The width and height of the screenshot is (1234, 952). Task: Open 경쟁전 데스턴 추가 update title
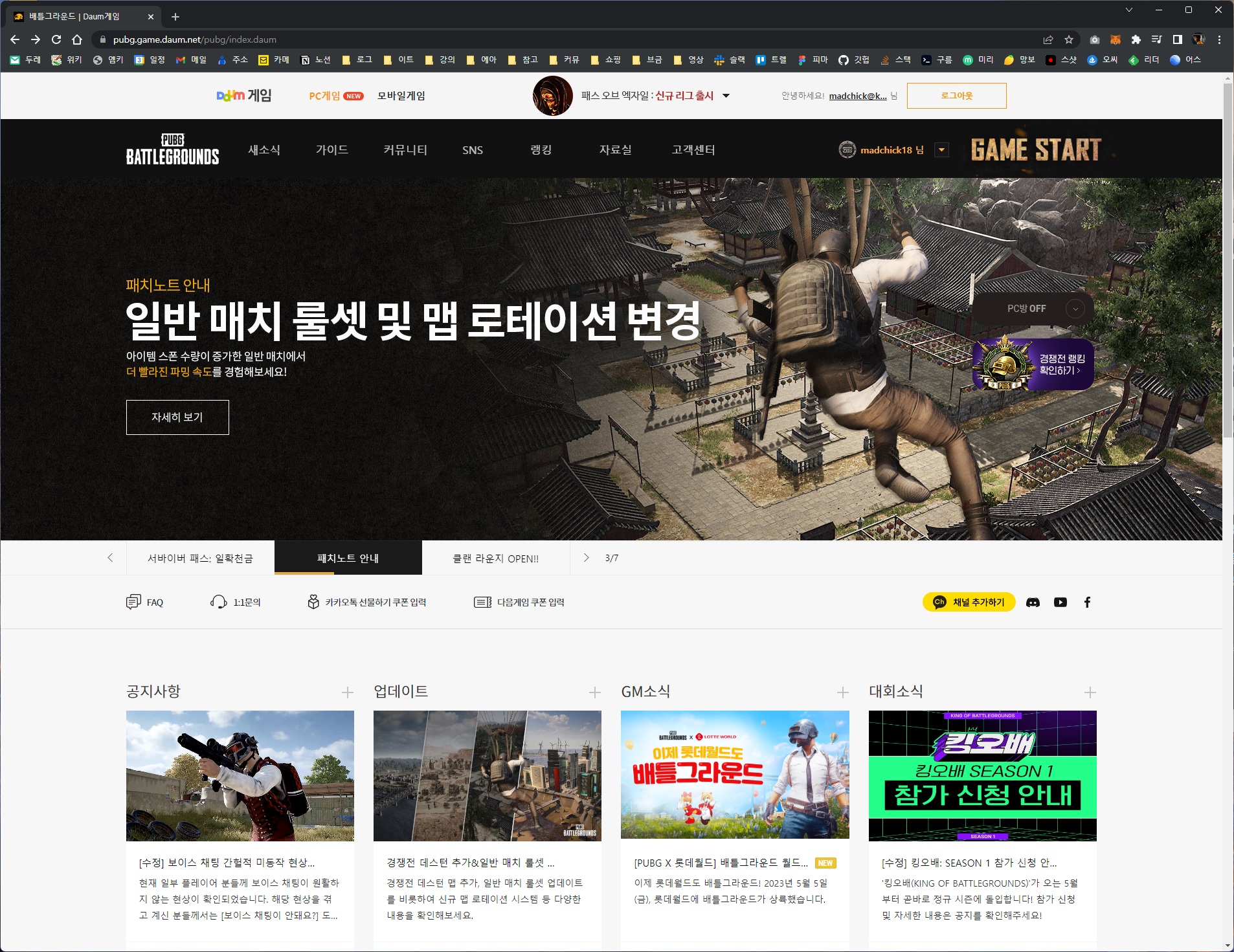471,863
